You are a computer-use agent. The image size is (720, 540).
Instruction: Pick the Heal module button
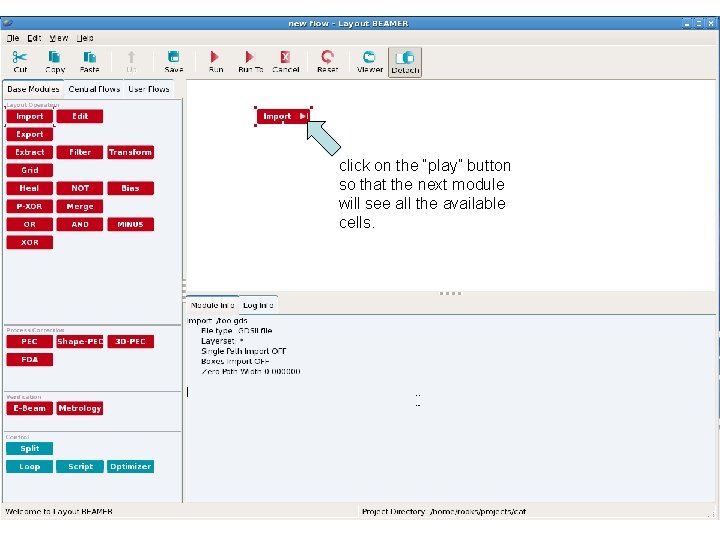click(x=30, y=188)
